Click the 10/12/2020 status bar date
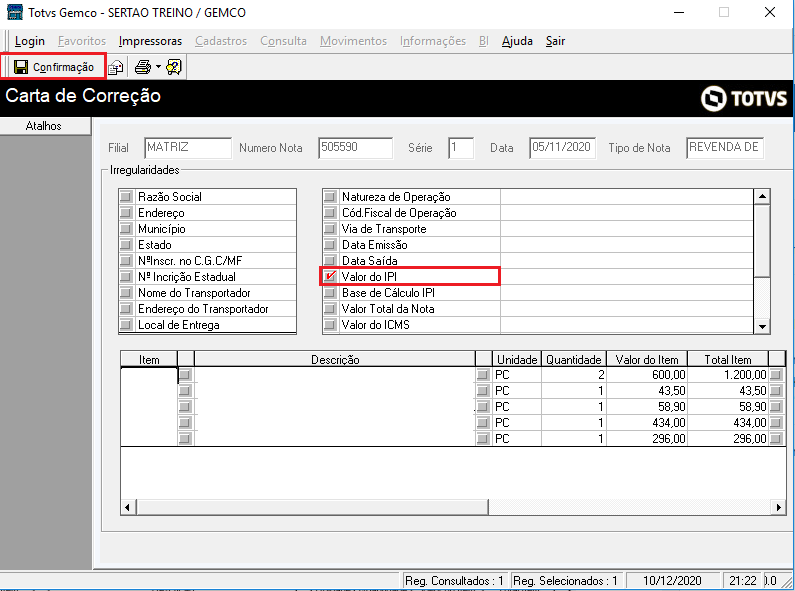The image size is (795, 591). 672,580
